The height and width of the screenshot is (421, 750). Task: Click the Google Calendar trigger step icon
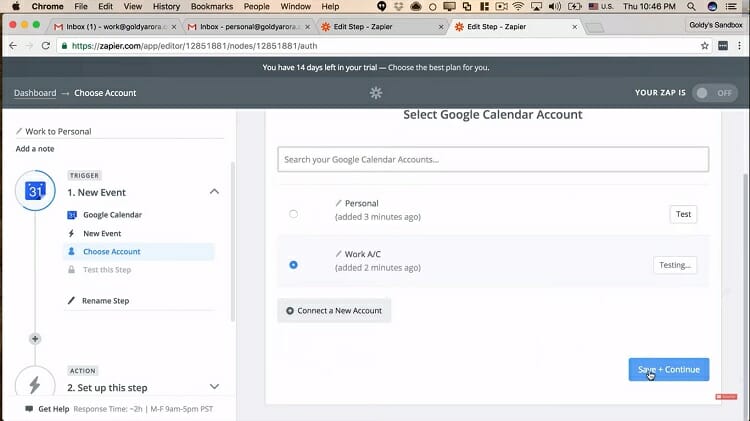point(35,191)
